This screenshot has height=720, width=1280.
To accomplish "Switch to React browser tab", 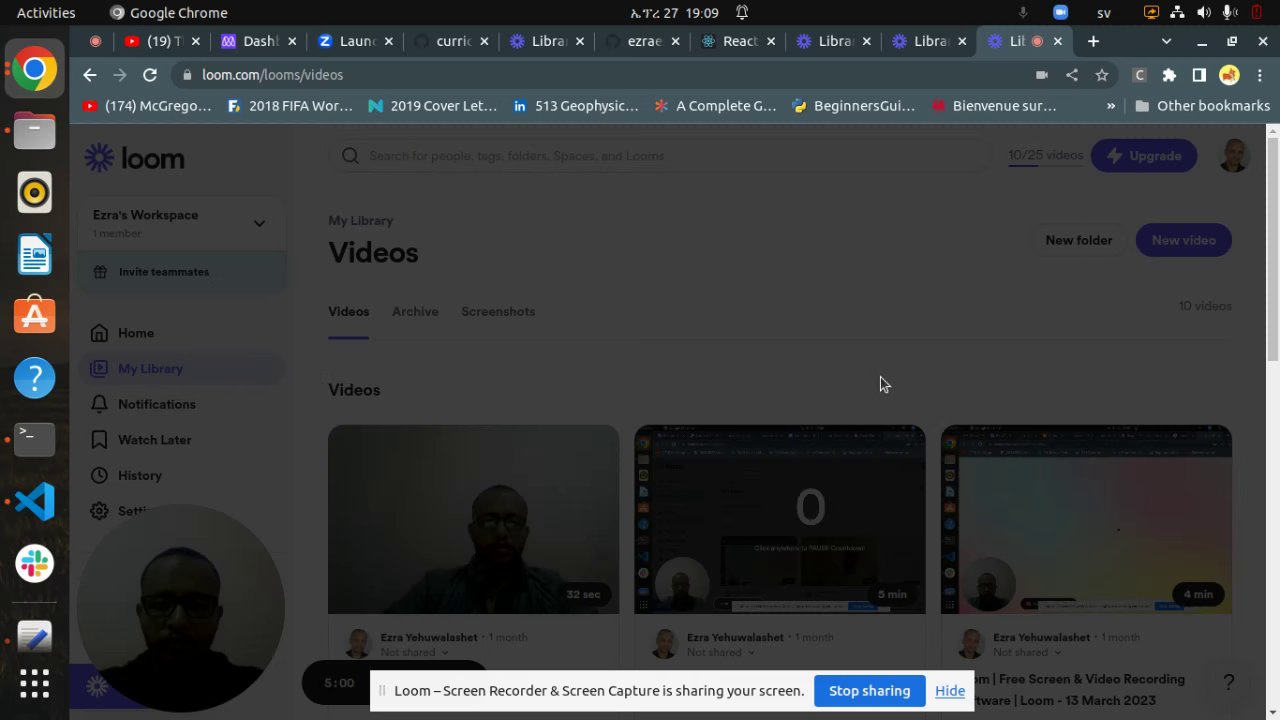I will pyautogui.click(x=740, y=41).
